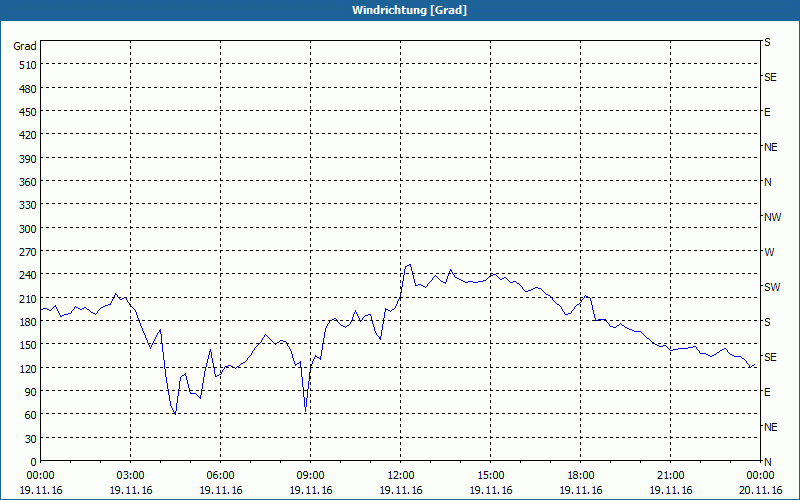The width and height of the screenshot is (800, 500).
Task: Click the 12:00 time label
Action: pyautogui.click(x=401, y=476)
